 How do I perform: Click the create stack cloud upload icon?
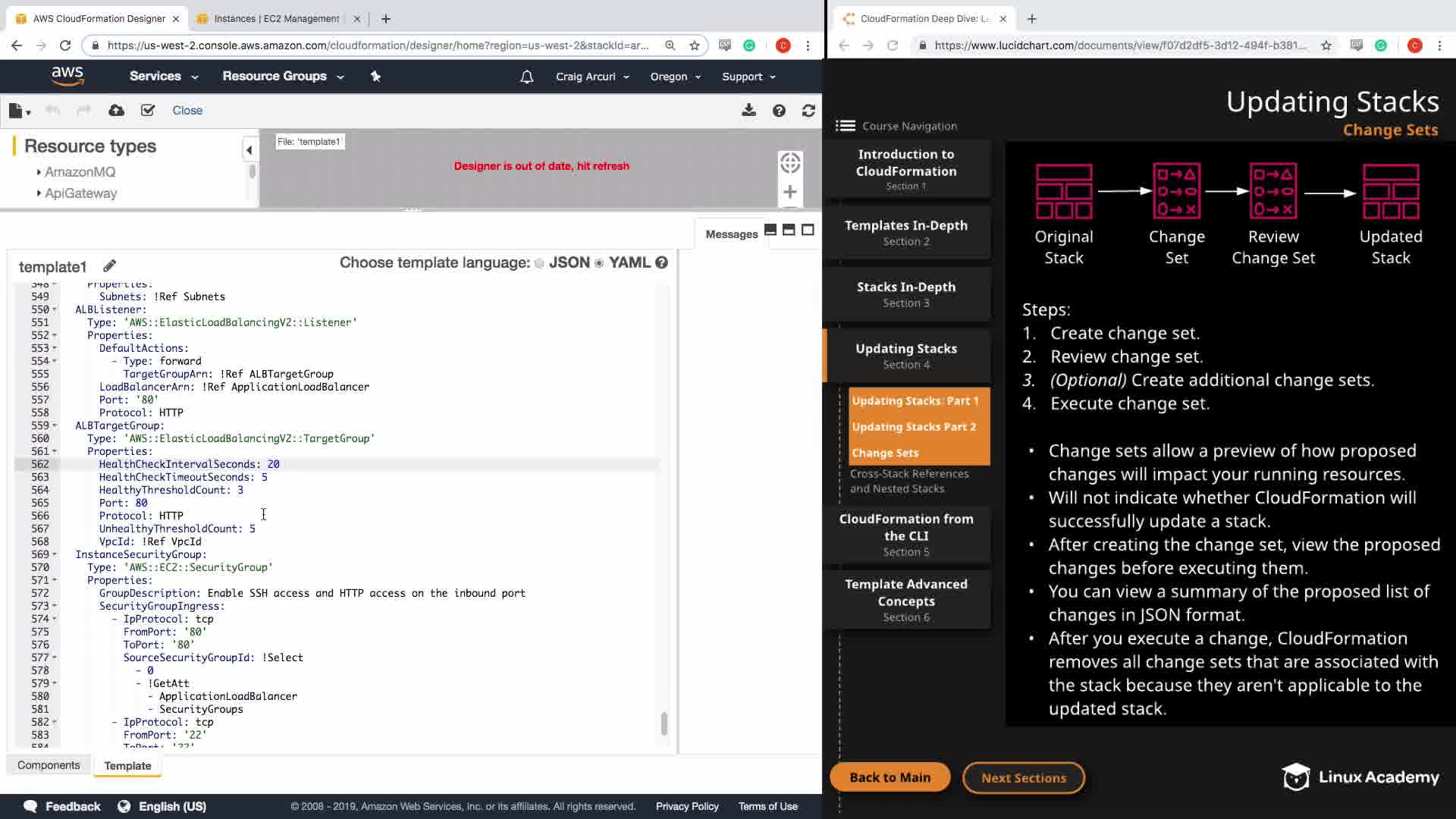116,111
